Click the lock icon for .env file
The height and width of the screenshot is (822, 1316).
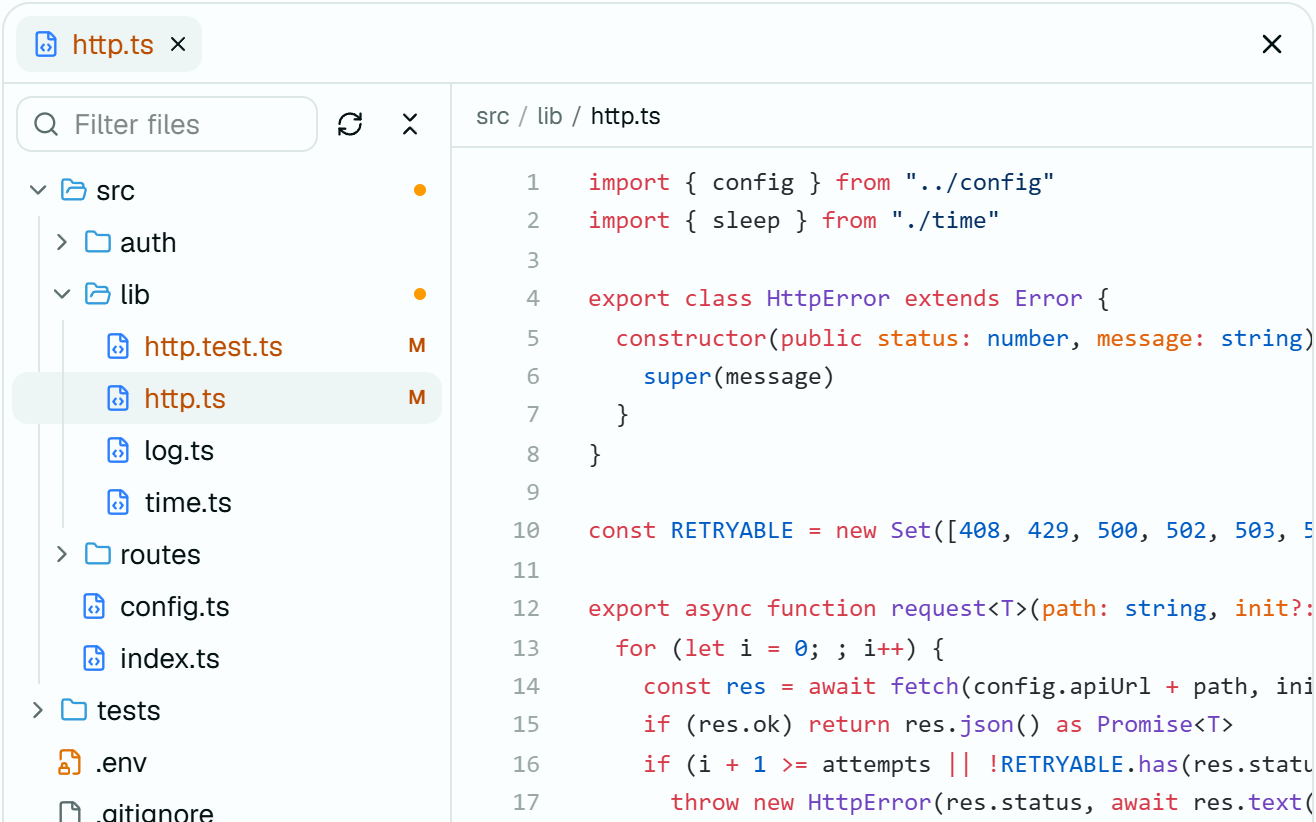pyautogui.click(x=69, y=762)
